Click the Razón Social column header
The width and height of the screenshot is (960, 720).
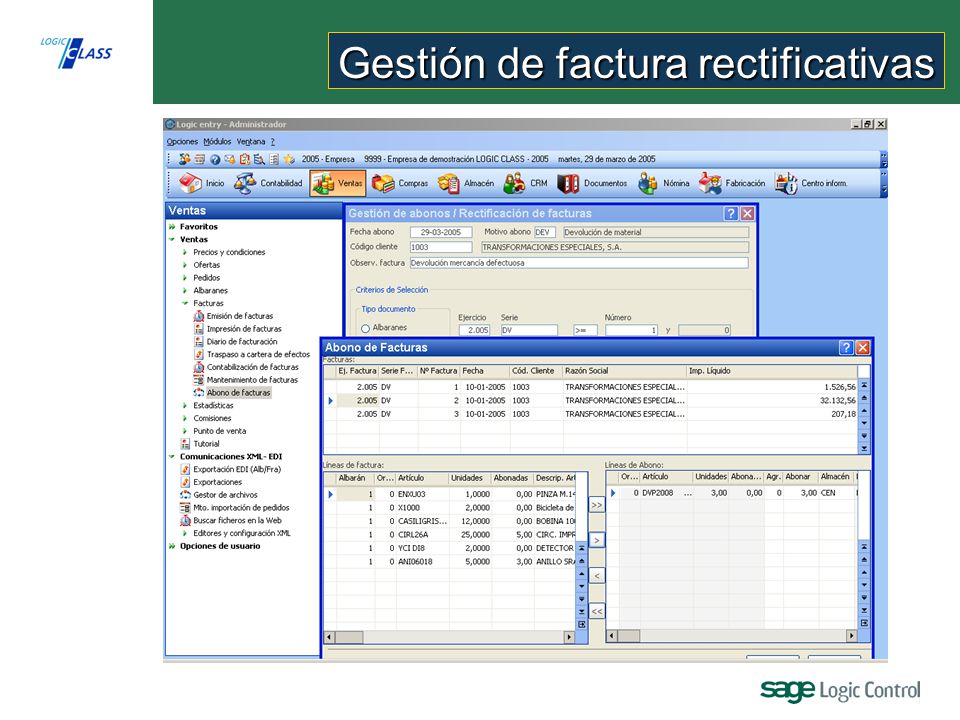(624, 371)
